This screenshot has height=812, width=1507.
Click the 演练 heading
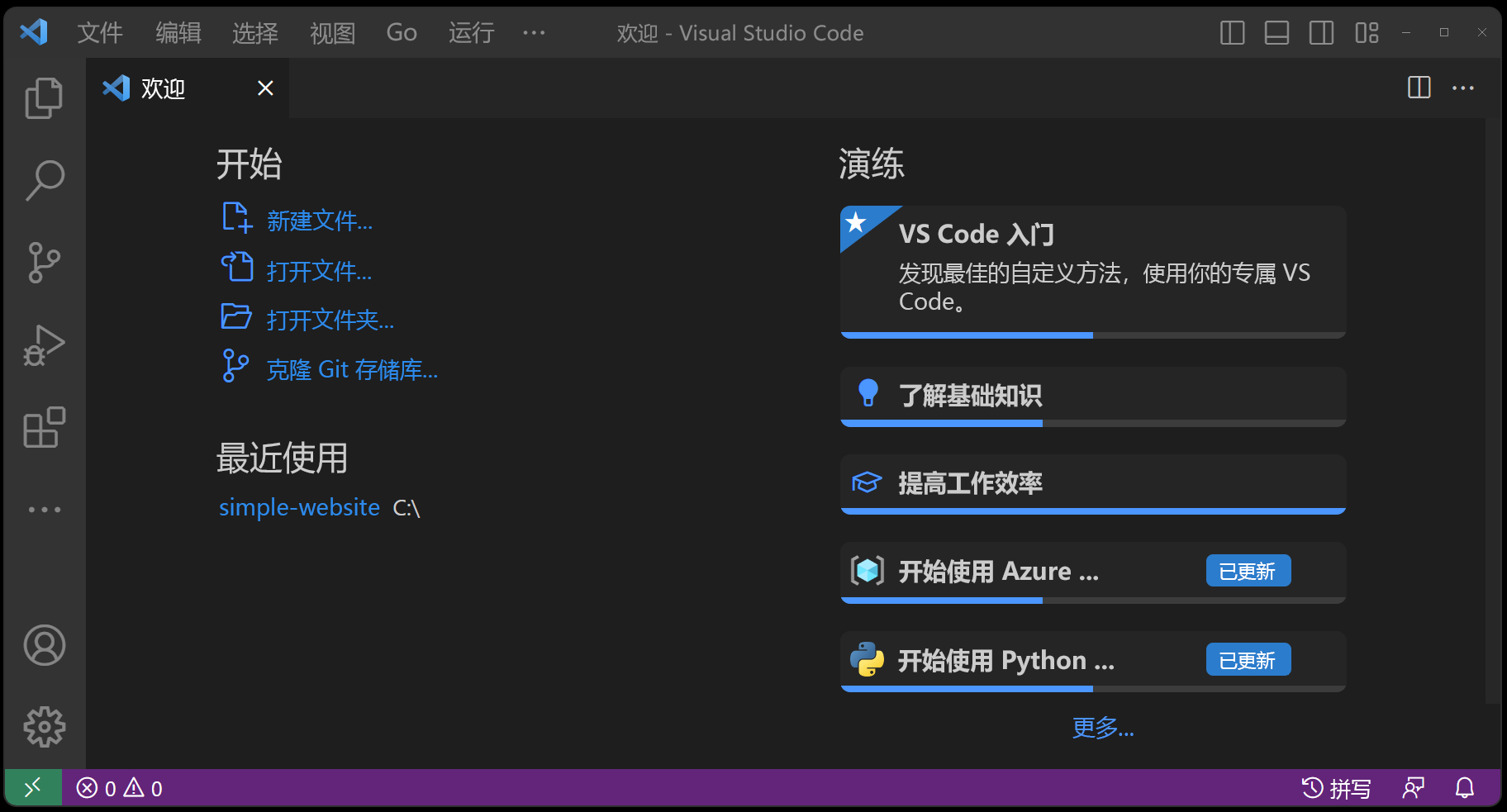pos(872,164)
